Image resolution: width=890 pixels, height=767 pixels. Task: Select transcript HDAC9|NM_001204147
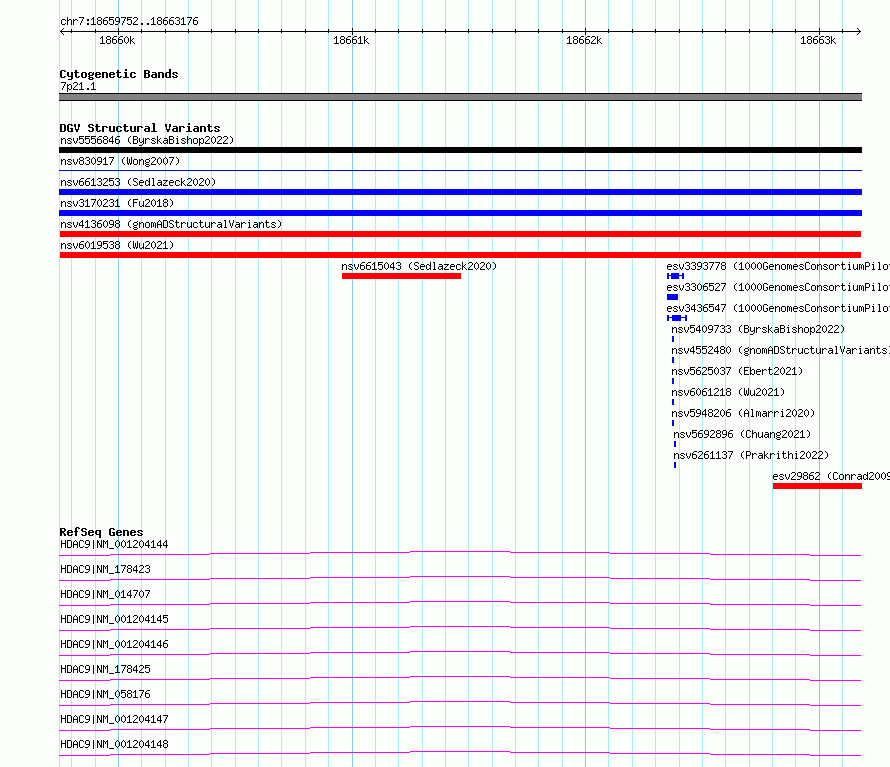click(114, 719)
